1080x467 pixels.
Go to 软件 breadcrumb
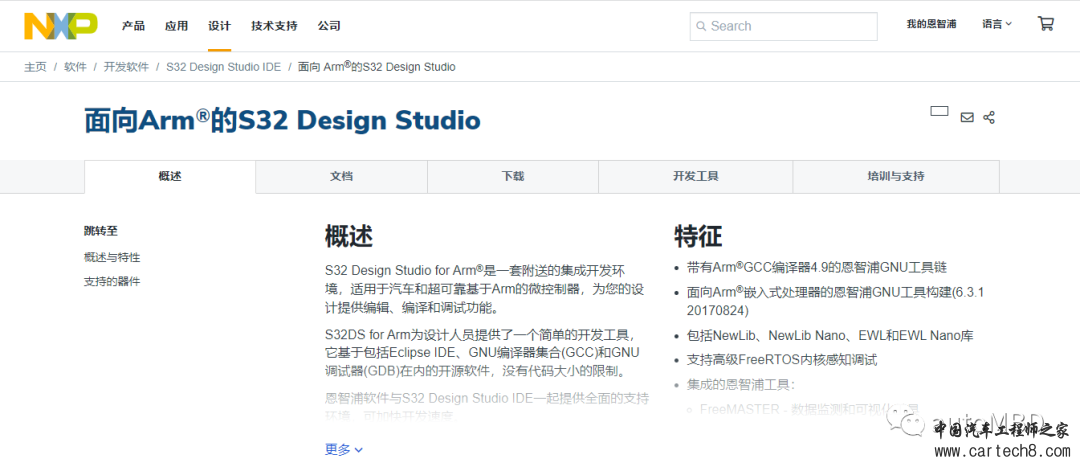(x=75, y=67)
